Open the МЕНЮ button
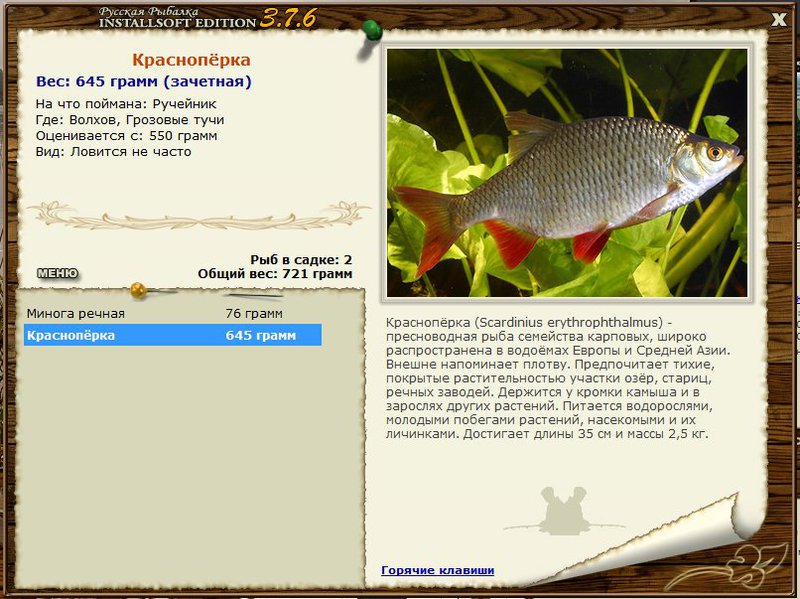This screenshot has width=800, height=599. click(x=58, y=273)
